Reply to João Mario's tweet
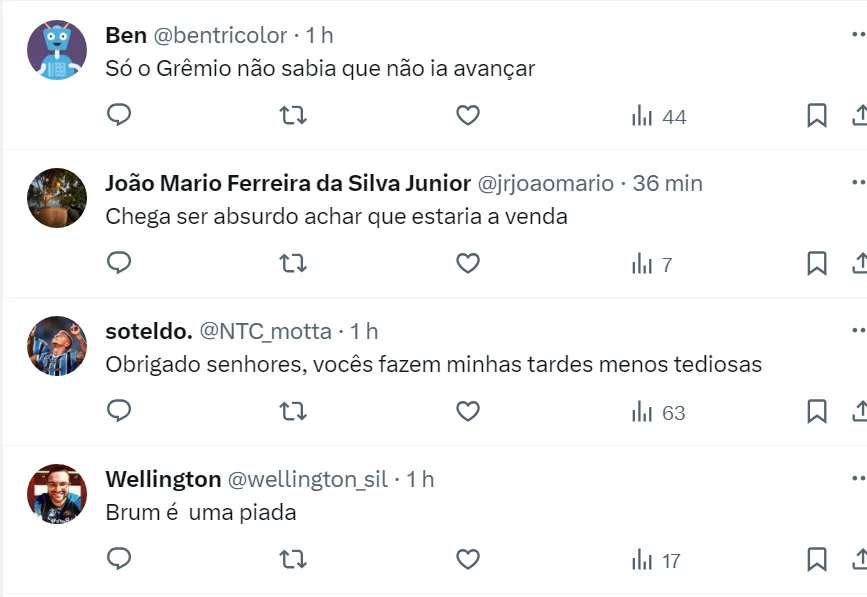The image size is (867, 597). pos(119,264)
